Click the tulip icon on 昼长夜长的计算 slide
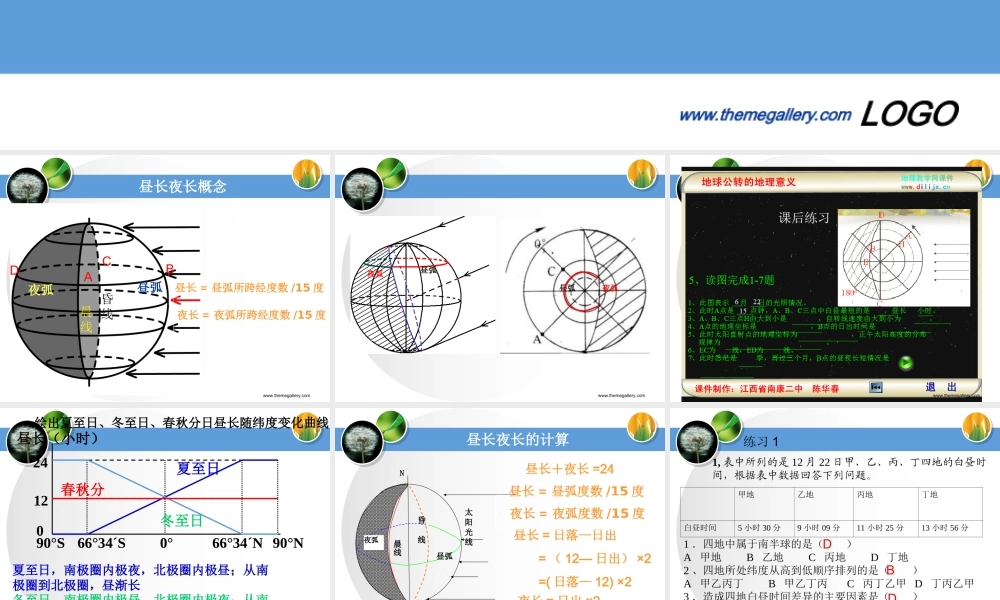 [x=644, y=427]
